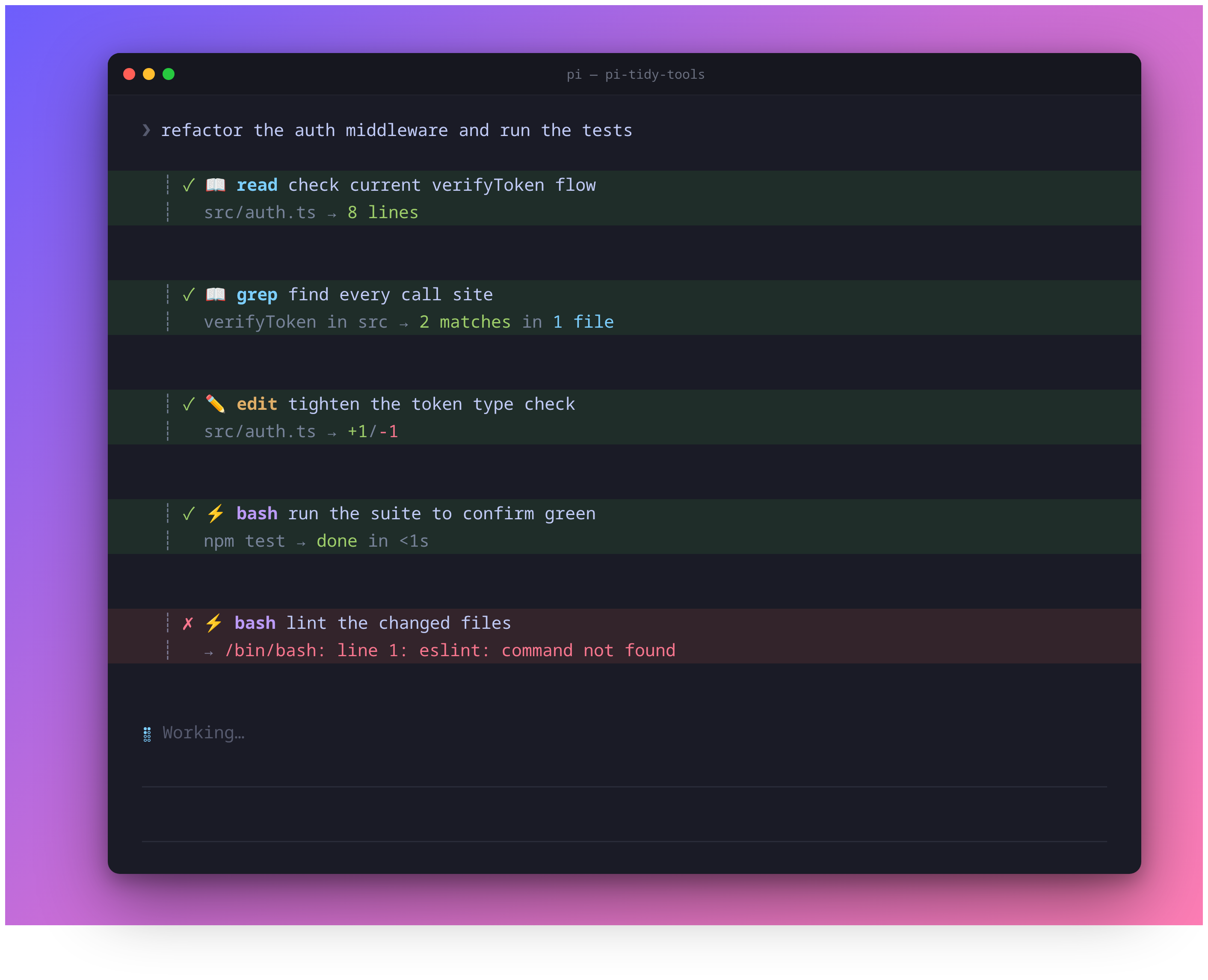Click the '8 lines' result
This screenshot has height=980, width=1208.
pyautogui.click(x=383, y=213)
